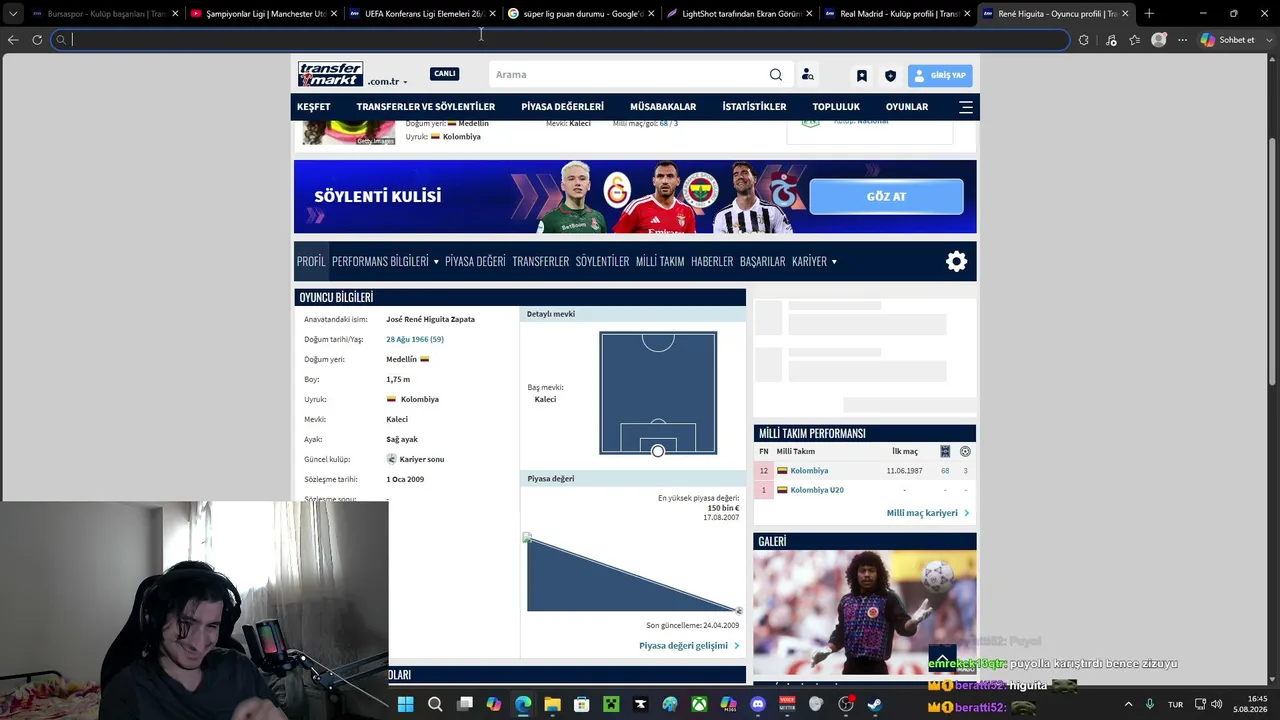
Task: Click the goalkeeper position marker on pitch
Action: point(658,452)
